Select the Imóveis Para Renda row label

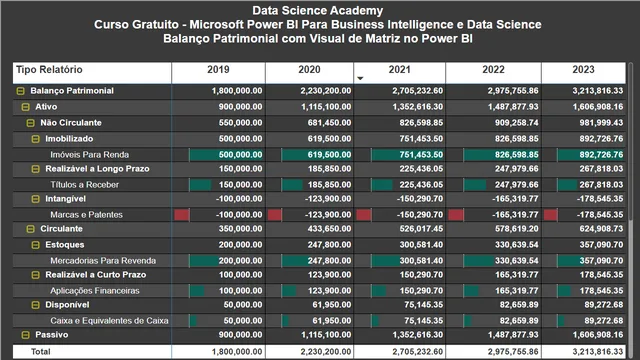(x=89, y=155)
